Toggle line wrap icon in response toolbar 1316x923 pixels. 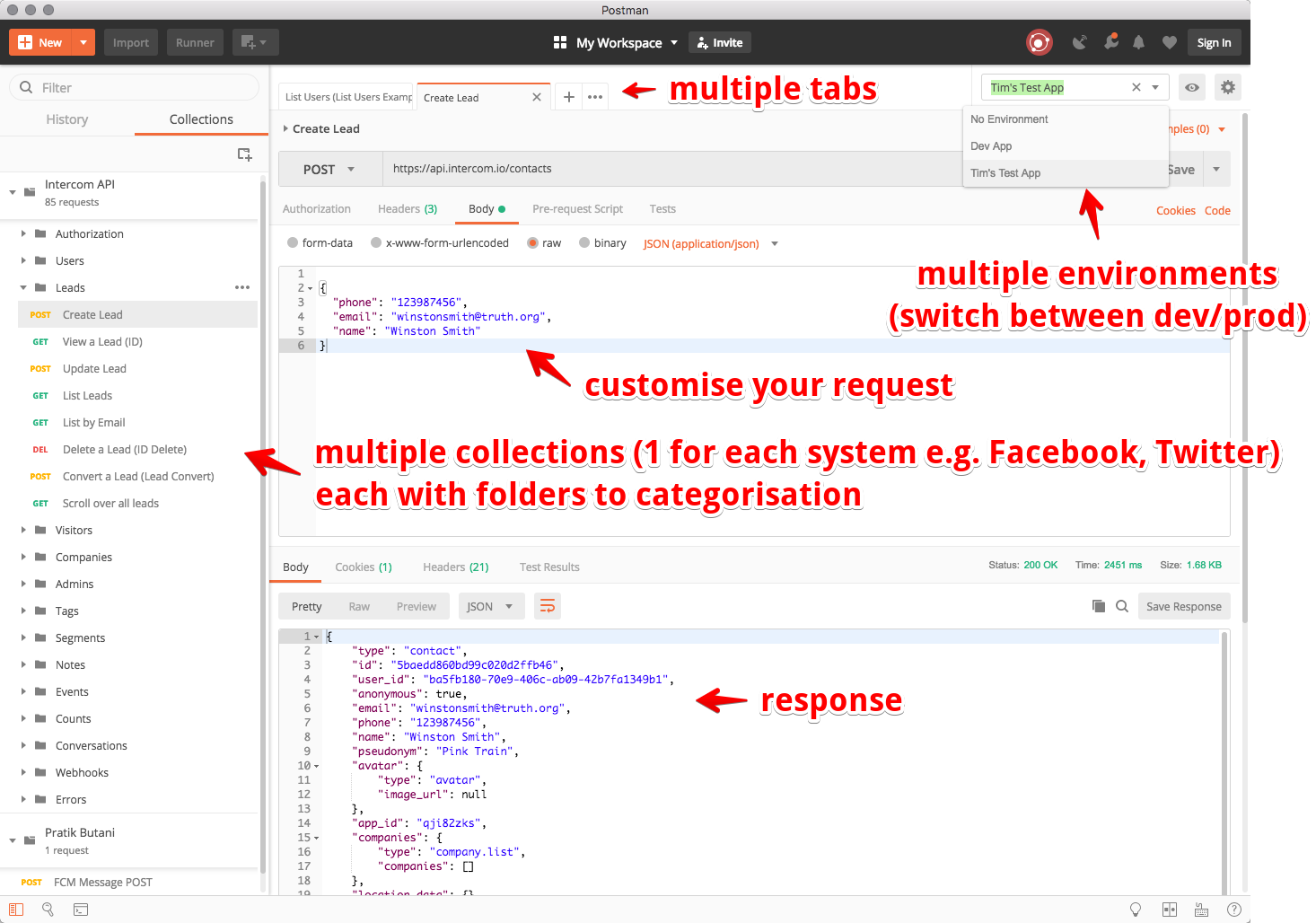(x=547, y=606)
